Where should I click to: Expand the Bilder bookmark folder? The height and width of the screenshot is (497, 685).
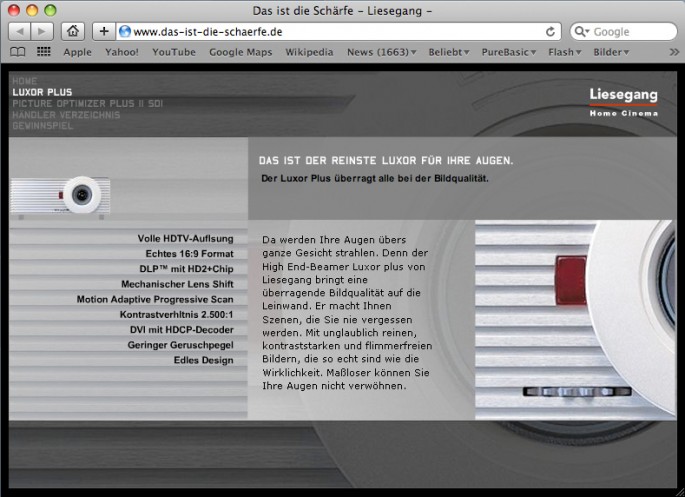[x=611, y=52]
